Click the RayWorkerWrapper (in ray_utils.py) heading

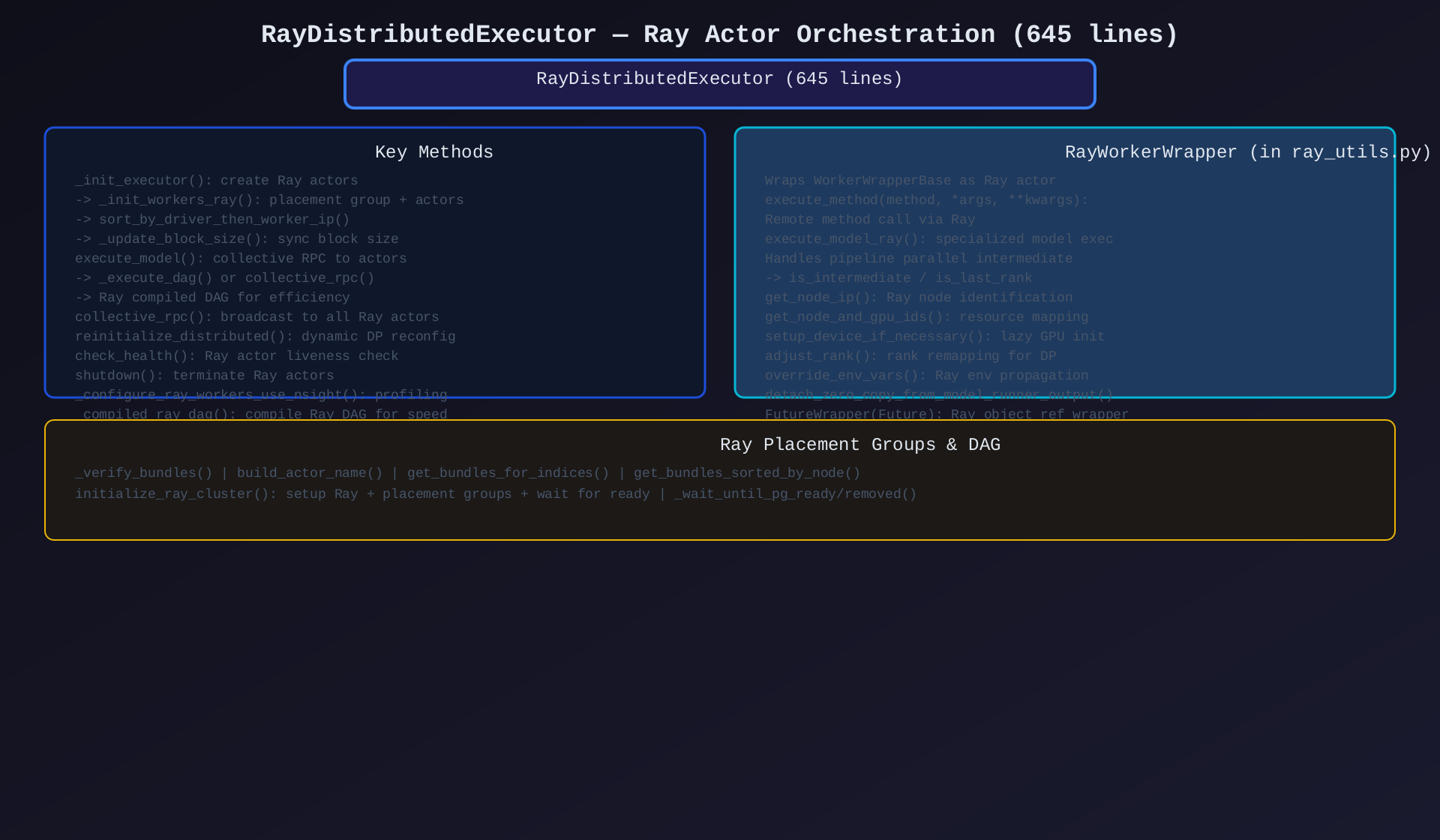click(x=1247, y=152)
